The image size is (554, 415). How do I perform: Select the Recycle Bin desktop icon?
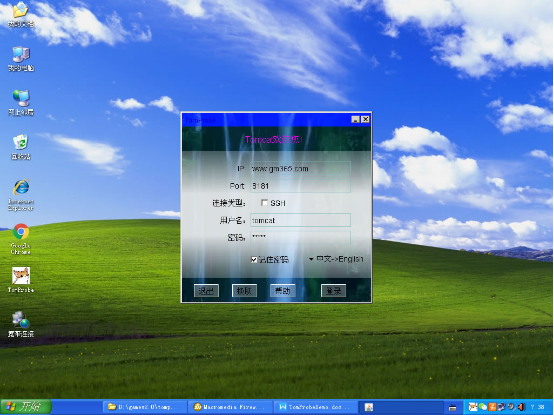point(21,147)
